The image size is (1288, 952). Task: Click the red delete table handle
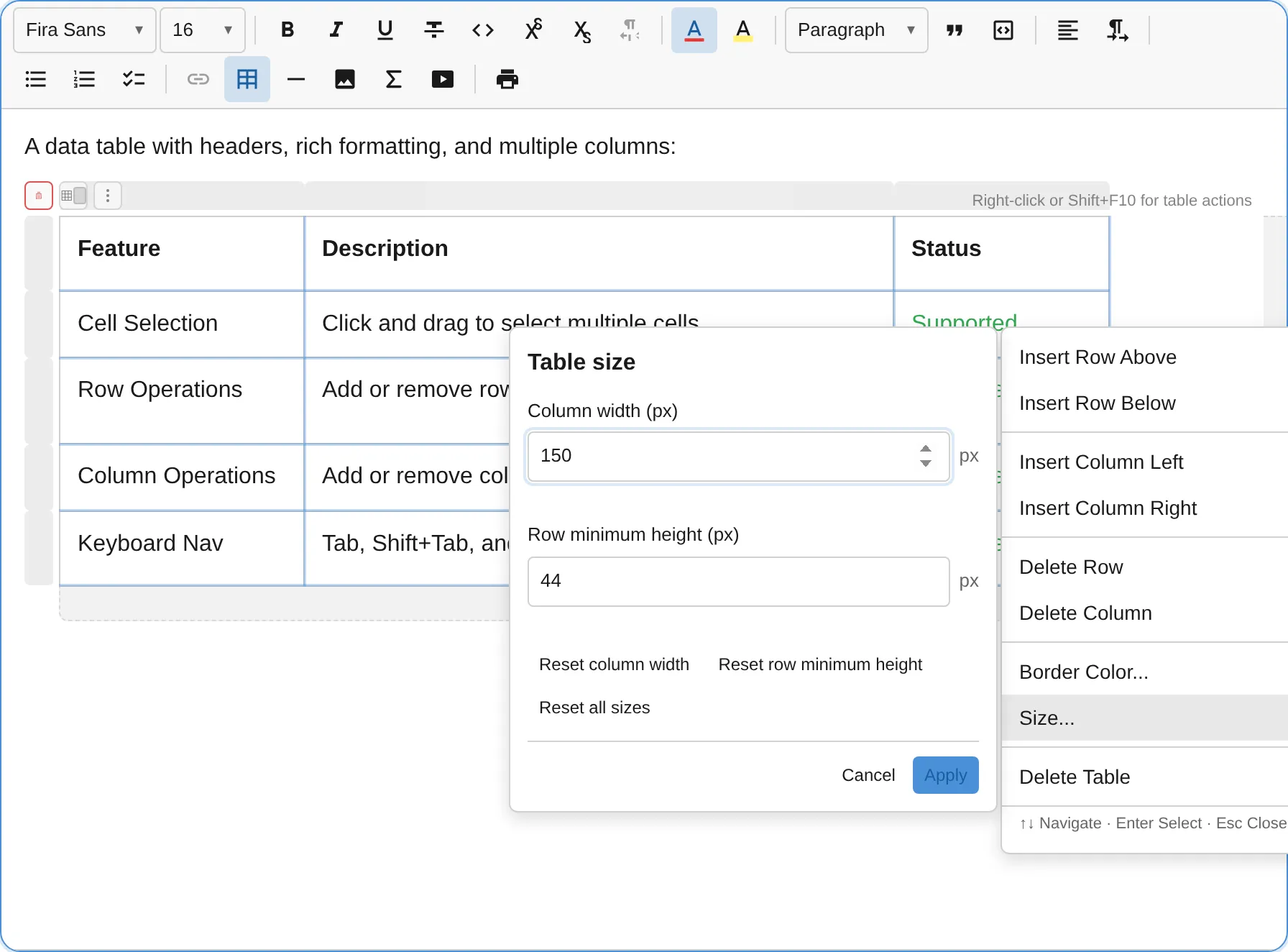(x=39, y=196)
